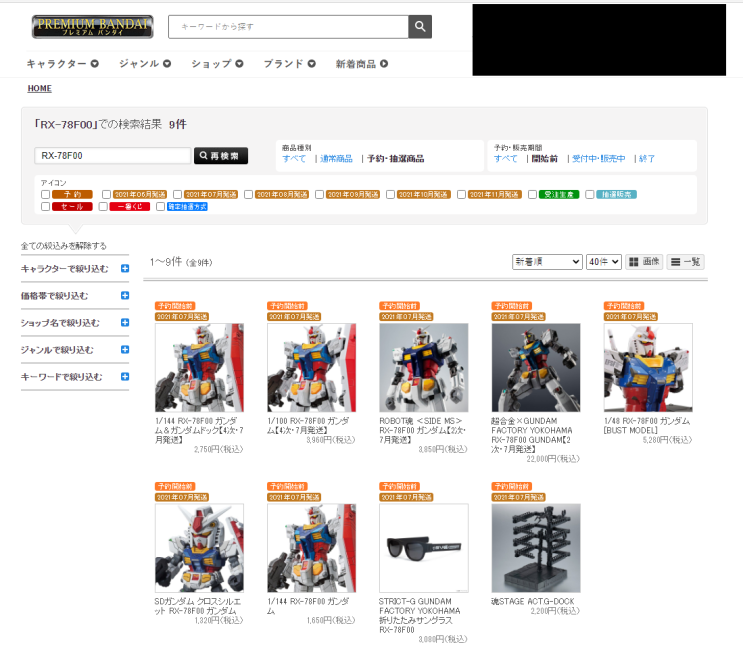
Task: Filter by 受付中・販売中 period
Action: pyautogui.click(x=598, y=159)
